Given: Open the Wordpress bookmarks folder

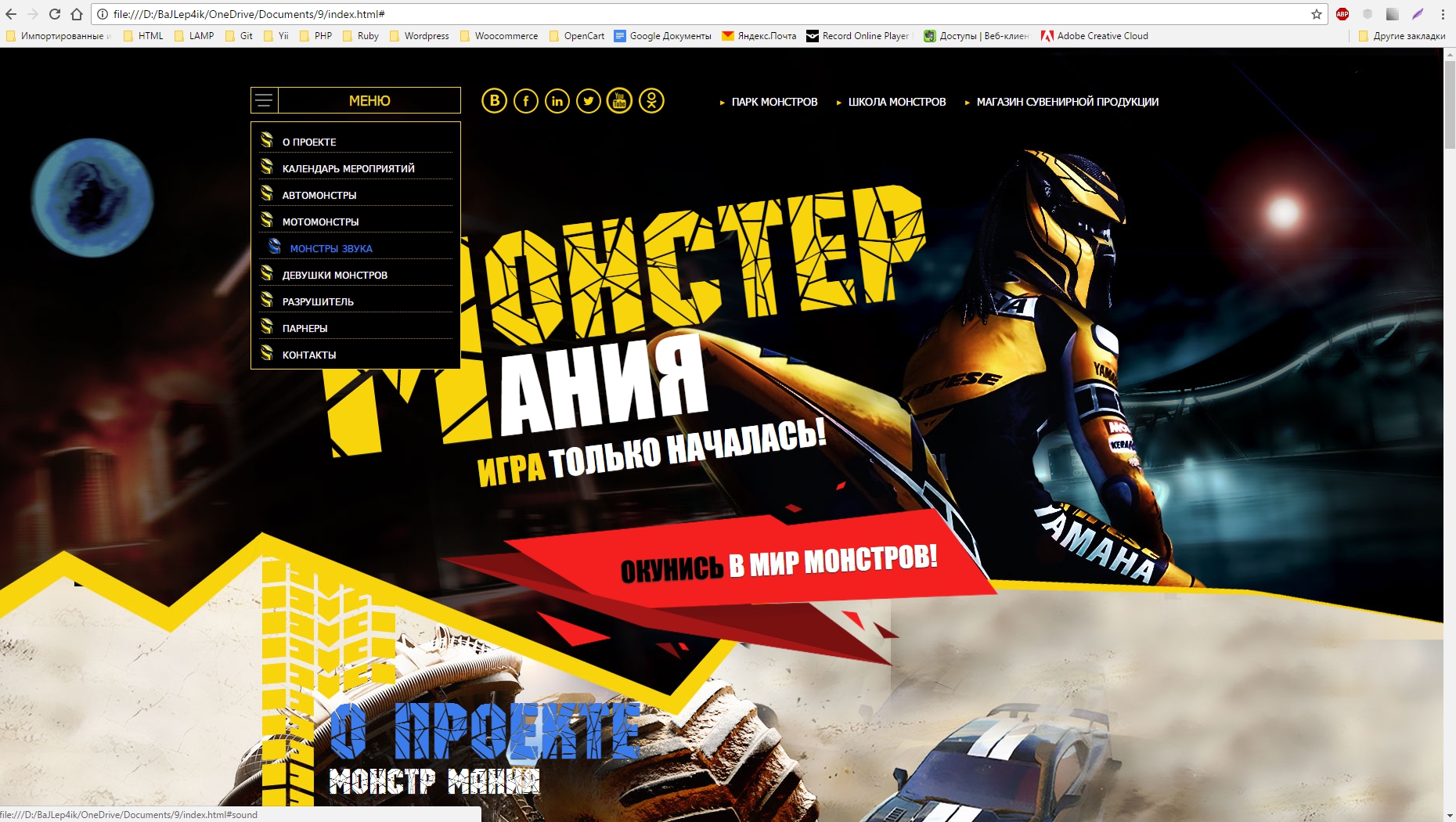Looking at the screenshot, I should coord(419,36).
